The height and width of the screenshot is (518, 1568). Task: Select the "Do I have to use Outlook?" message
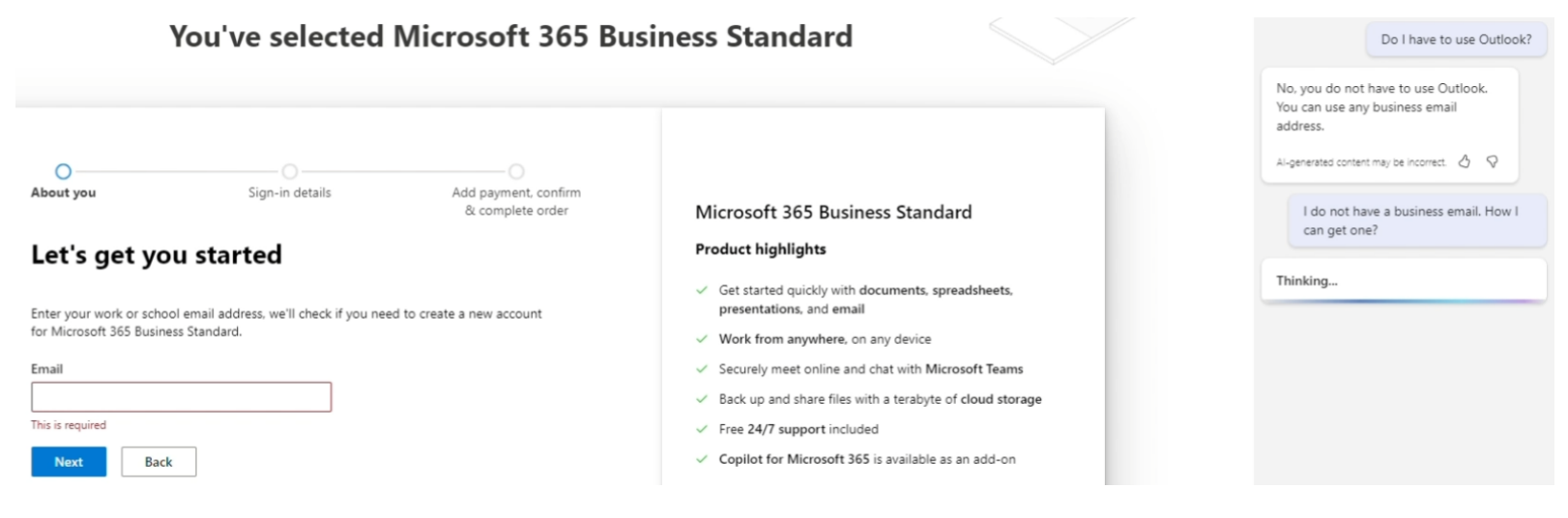pos(1456,40)
